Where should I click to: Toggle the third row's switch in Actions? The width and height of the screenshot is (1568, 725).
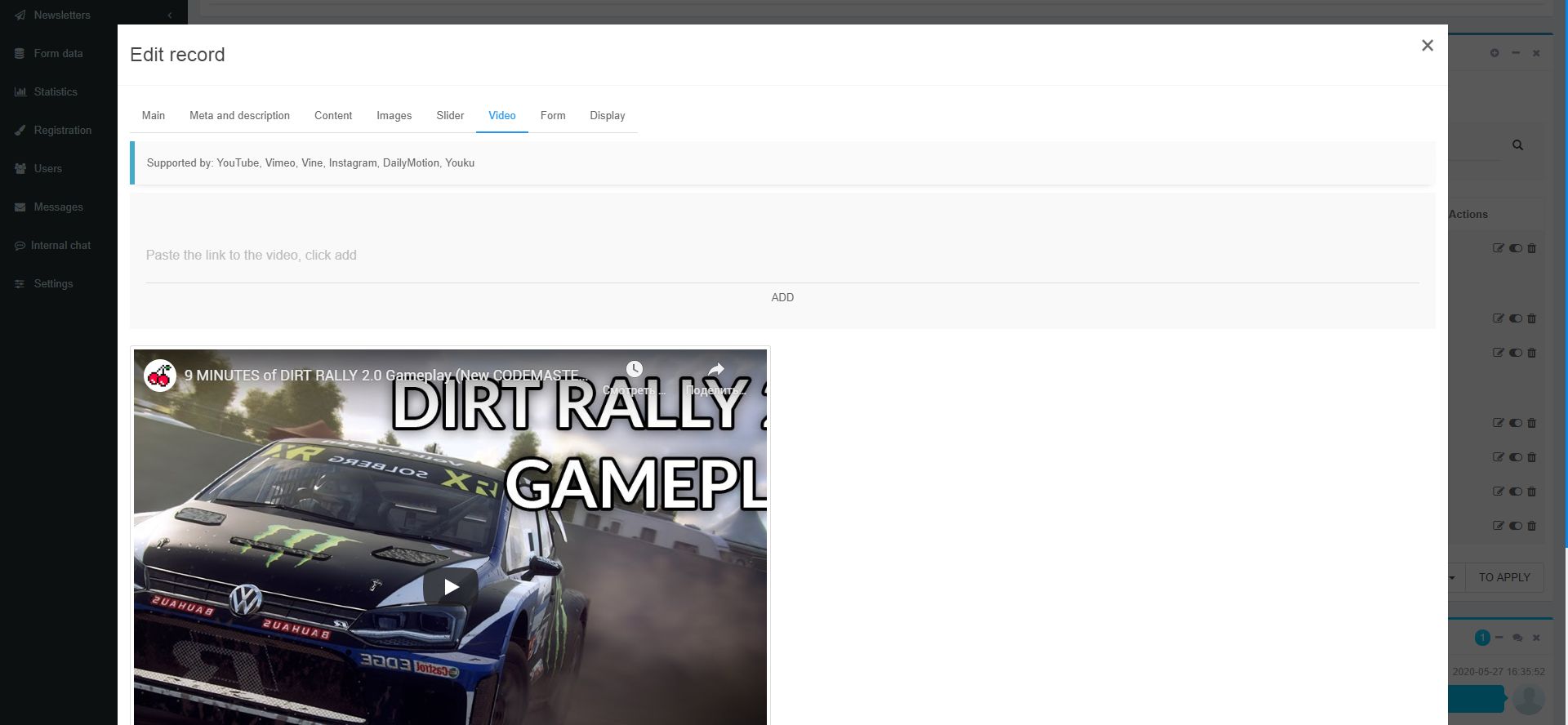pos(1516,353)
